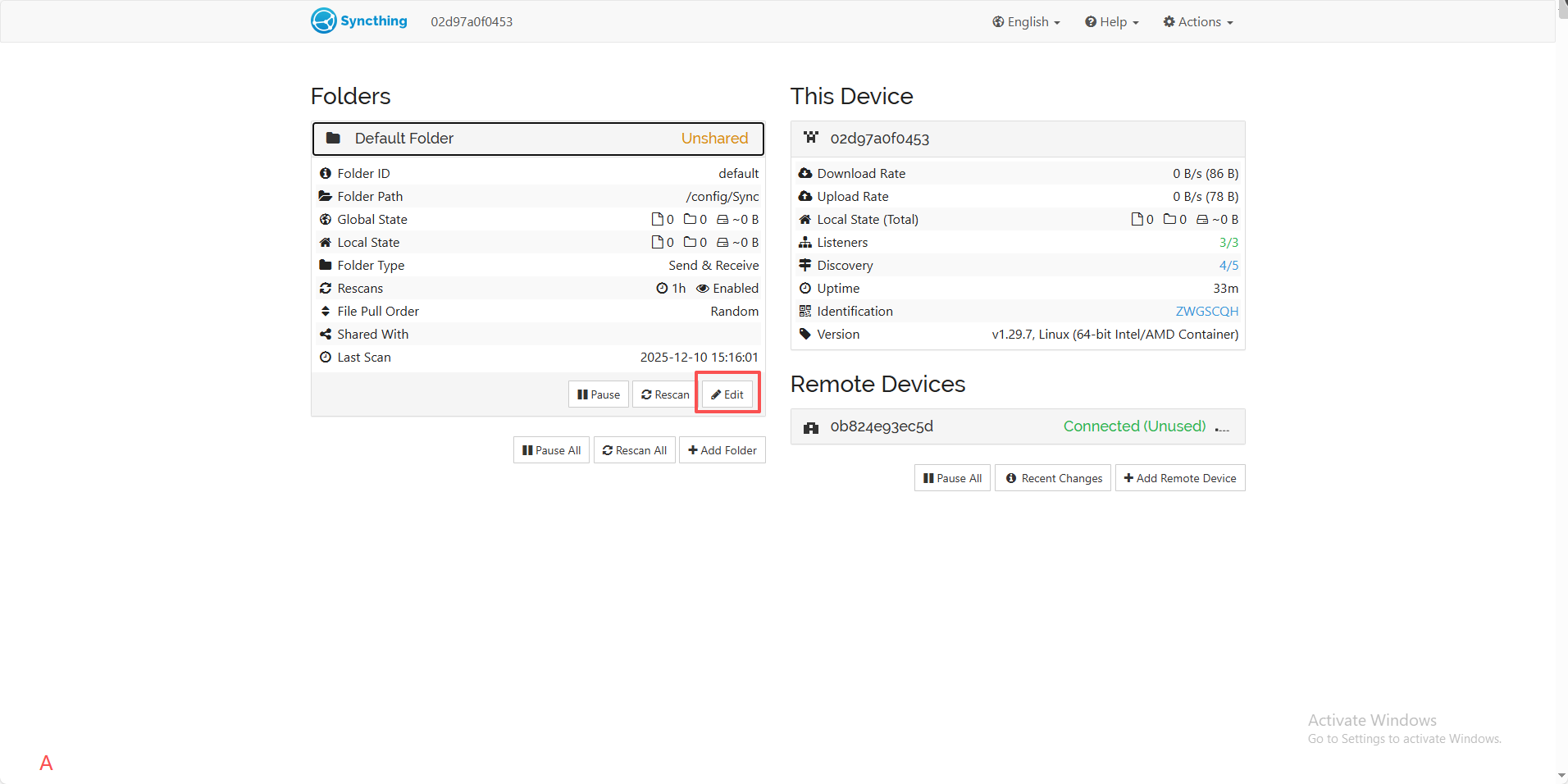Collapse the Default Folder panel header

pos(538,139)
